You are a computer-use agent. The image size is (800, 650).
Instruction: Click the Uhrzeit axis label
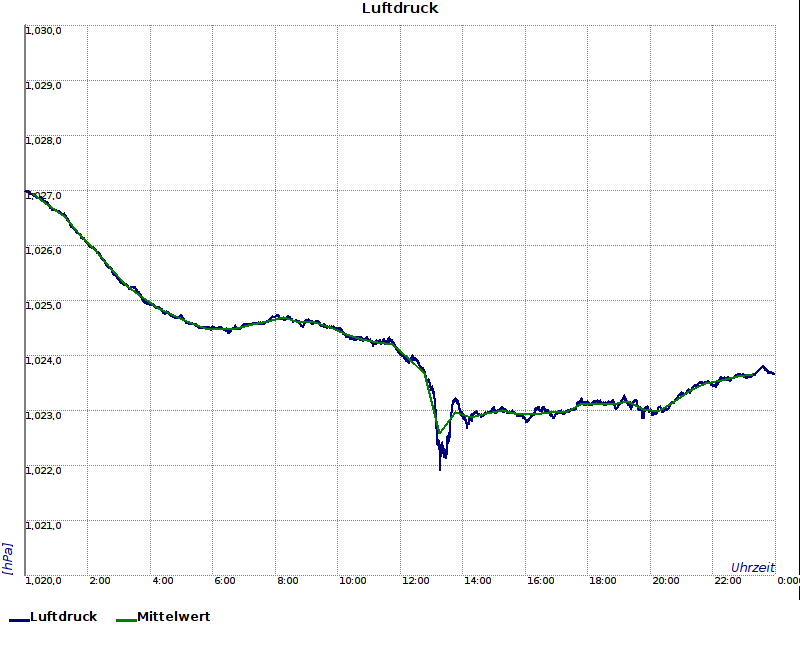753,567
